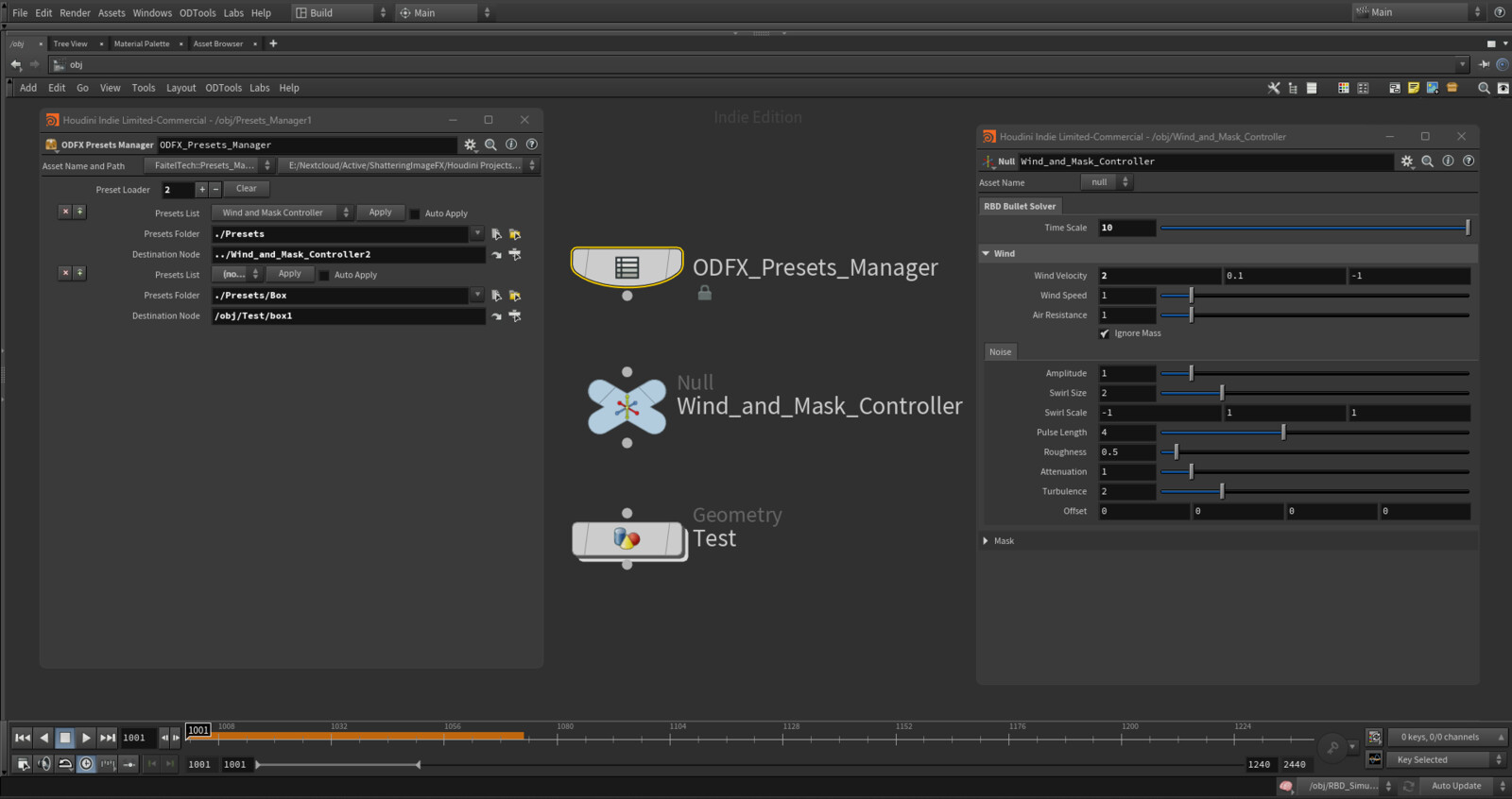Open node info in Wind_and_Mask_Controller window

click(1448, 161)
